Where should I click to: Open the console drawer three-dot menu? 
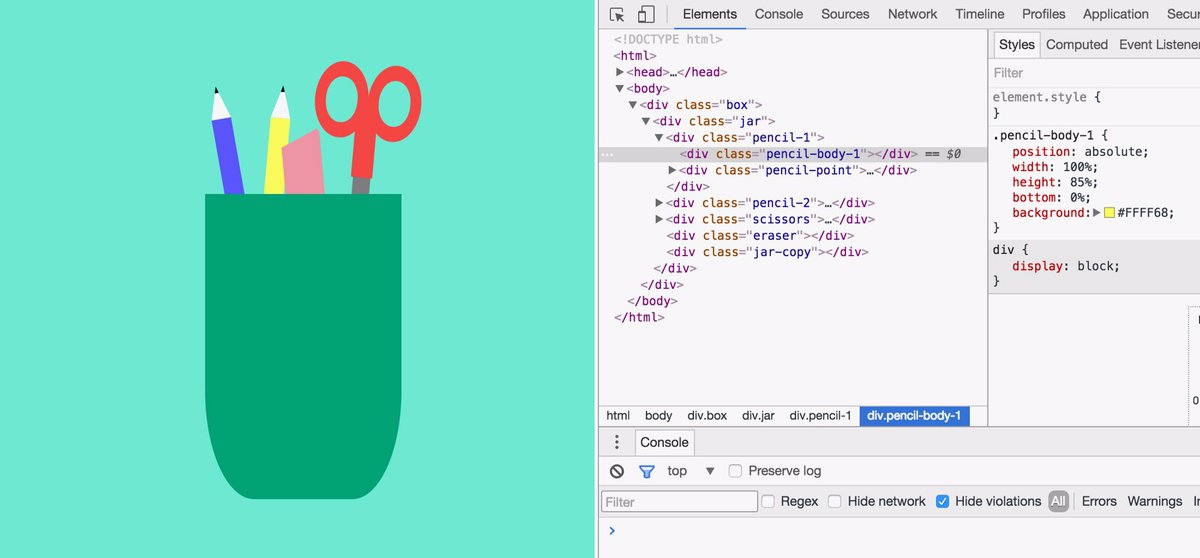coord(617,442)
